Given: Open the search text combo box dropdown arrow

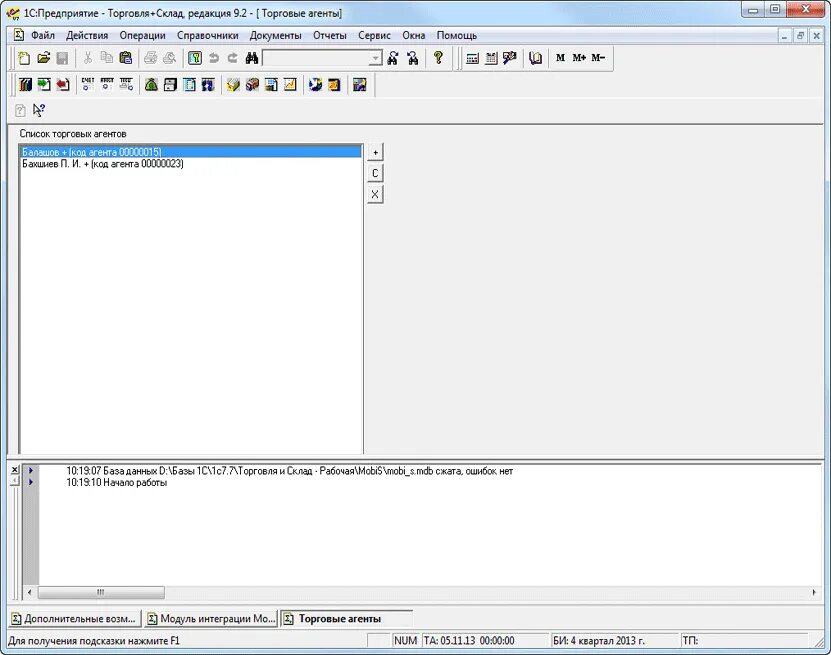Looking at the screenshot, I should point(375,58).
